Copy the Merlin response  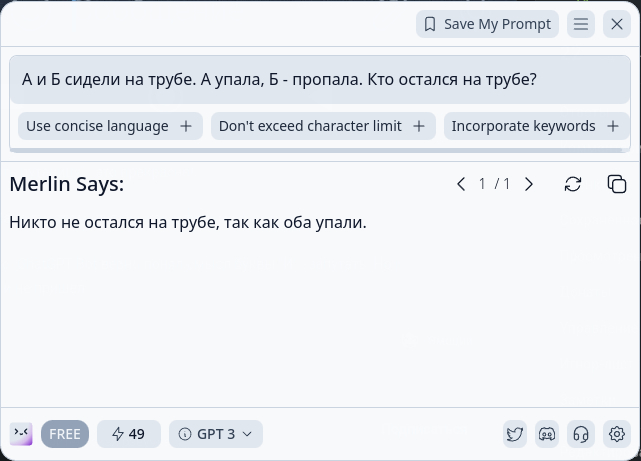click(617, 184)
